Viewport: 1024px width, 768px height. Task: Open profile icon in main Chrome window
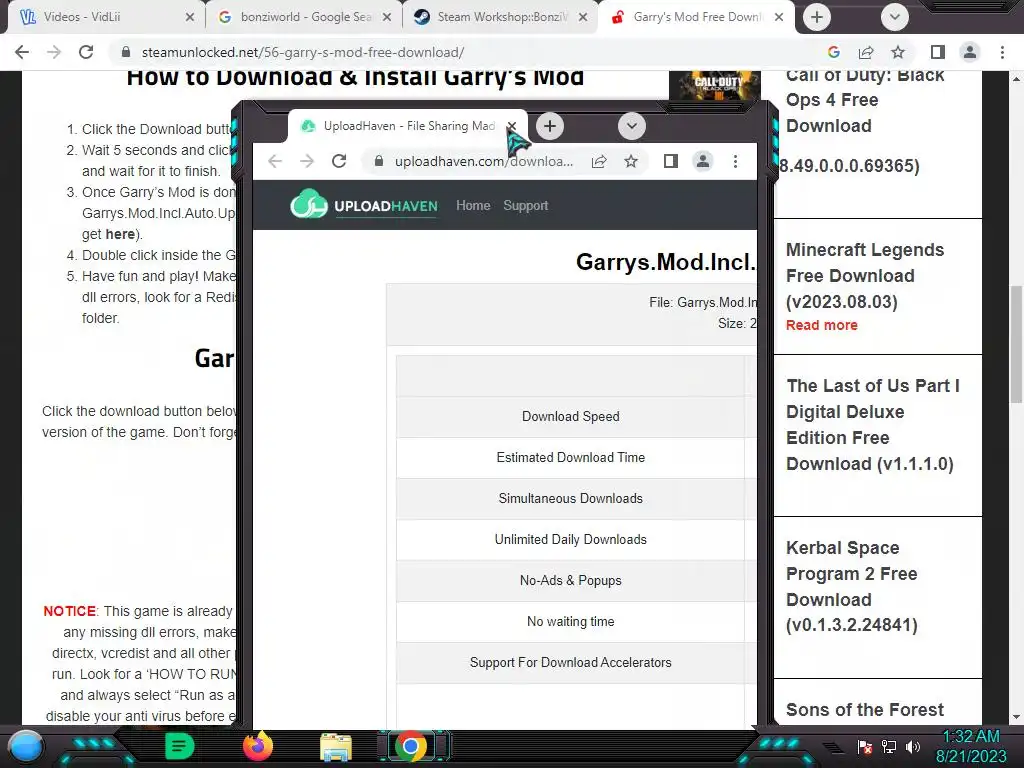[x=970, y=52]
